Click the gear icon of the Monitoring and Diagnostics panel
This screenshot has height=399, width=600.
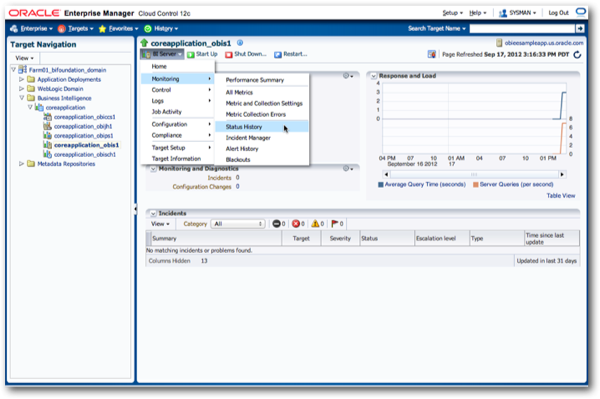(x=347, y=168)
